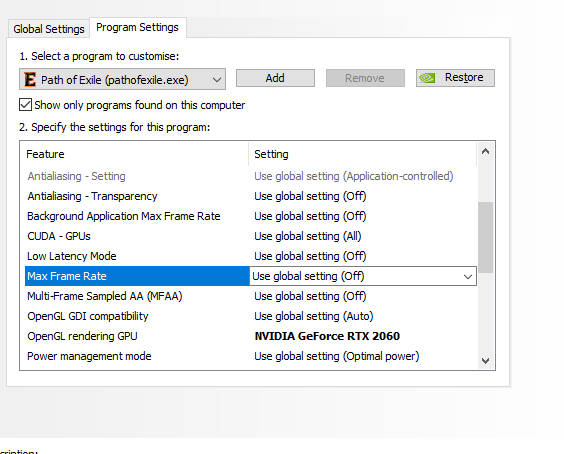The width and height of the screenshot is (564, 454).
Task: Select the greyed Antialiasing - Setting row
Action: tap(251, 176)
